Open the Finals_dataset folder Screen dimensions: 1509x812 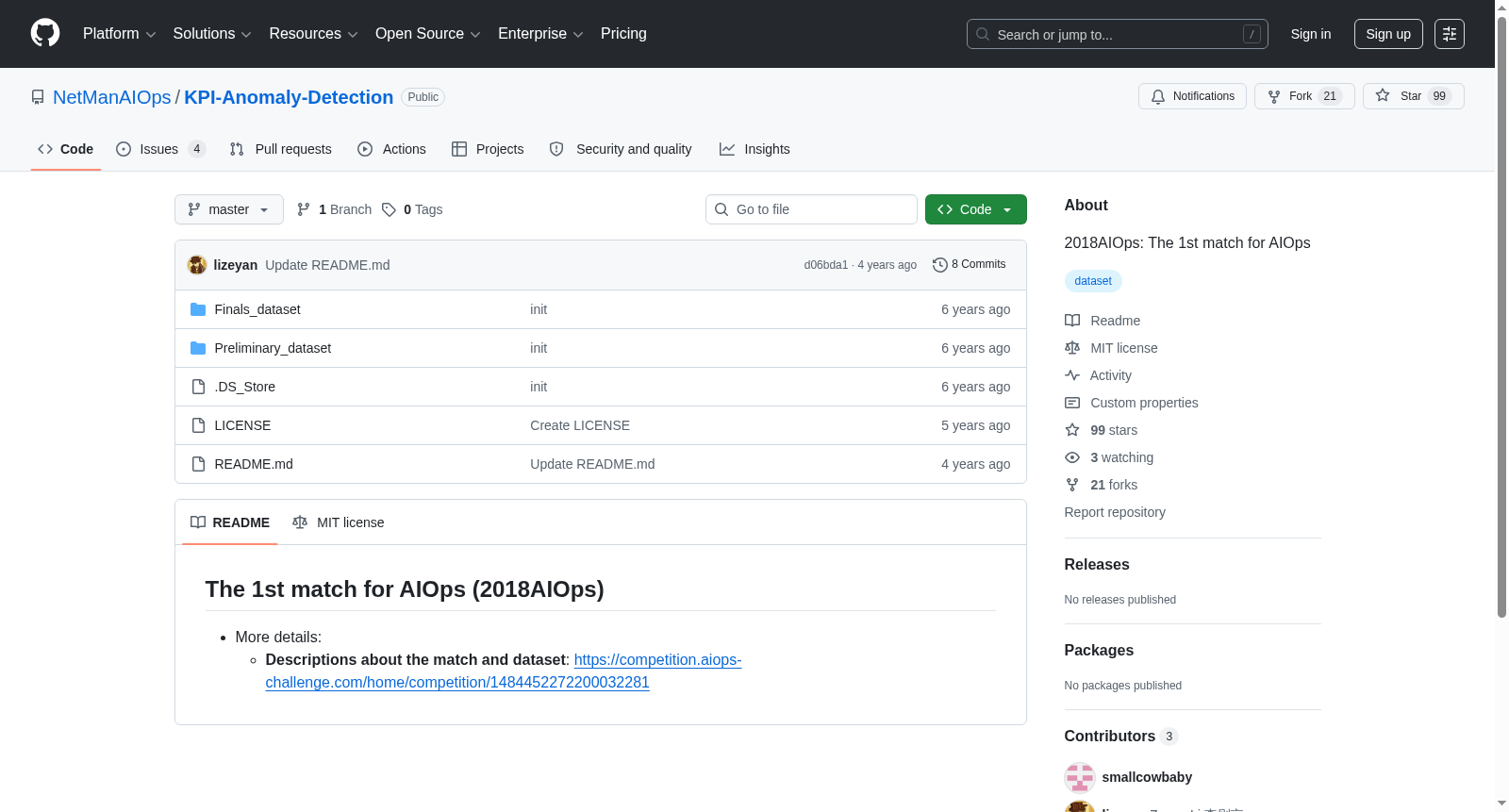(x=257, y=309)
